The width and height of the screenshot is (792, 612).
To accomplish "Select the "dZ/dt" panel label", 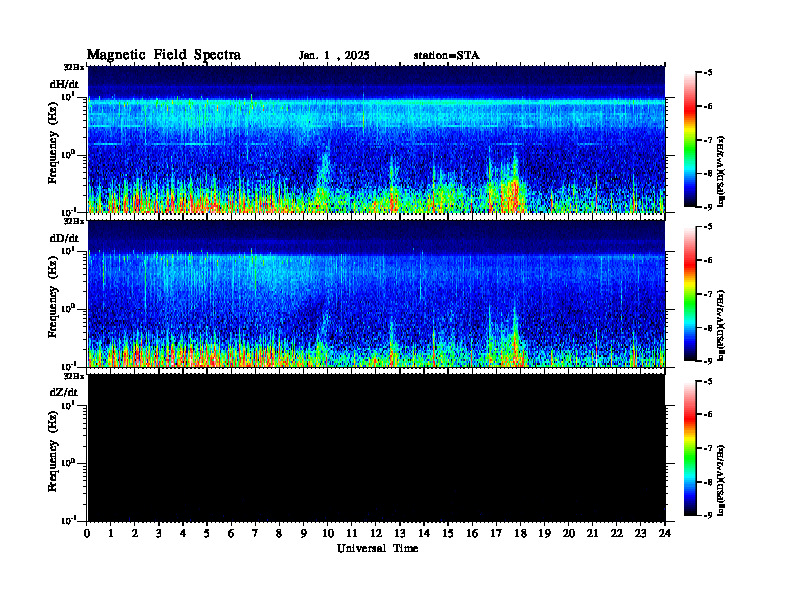I will pyautogui.click(x=64, y=392).
